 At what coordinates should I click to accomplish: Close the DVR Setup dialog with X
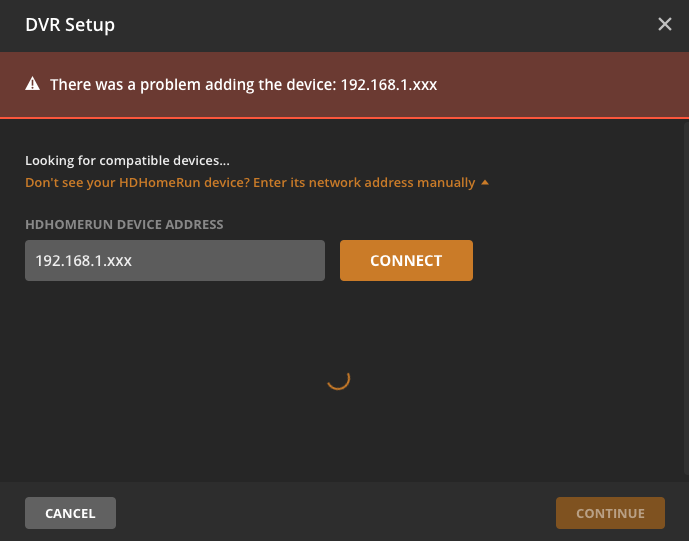pos(665,24)
